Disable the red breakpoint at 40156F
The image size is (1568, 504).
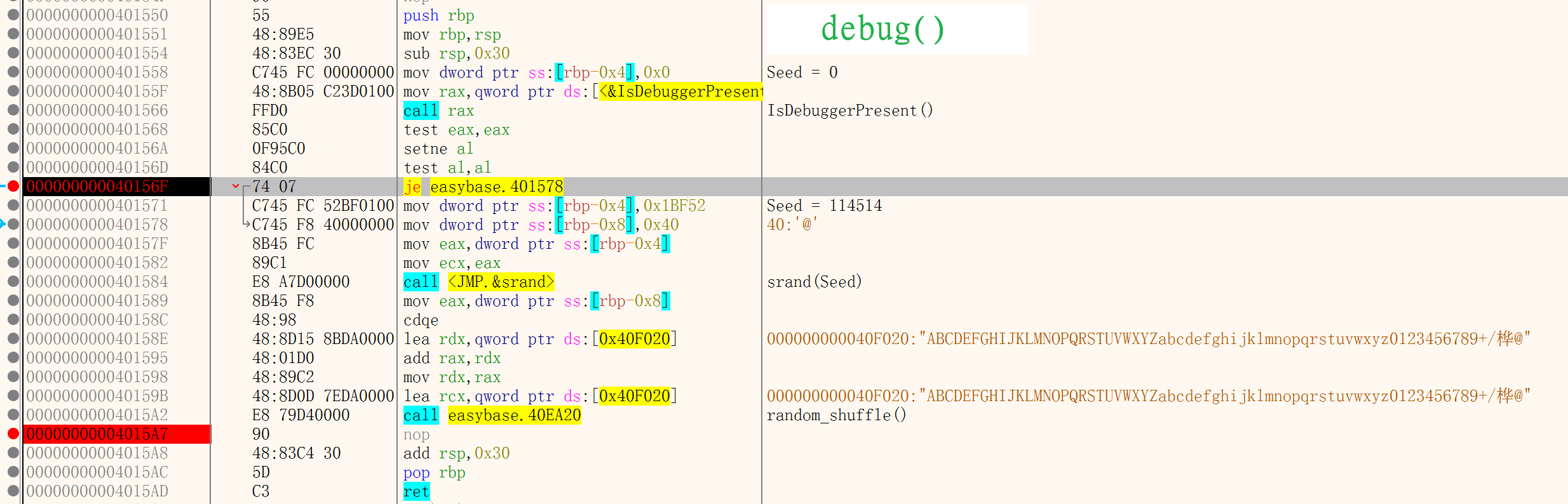click(13, 187)
